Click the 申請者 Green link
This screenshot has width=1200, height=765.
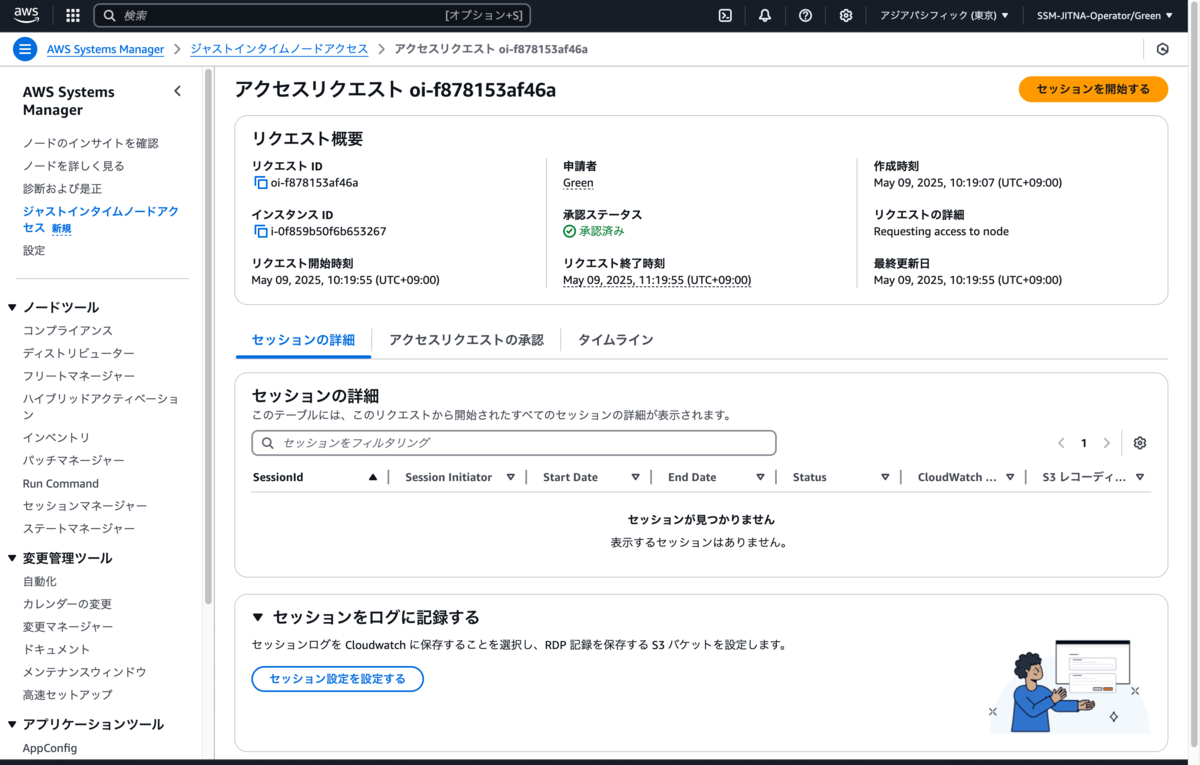click(578, 183)
